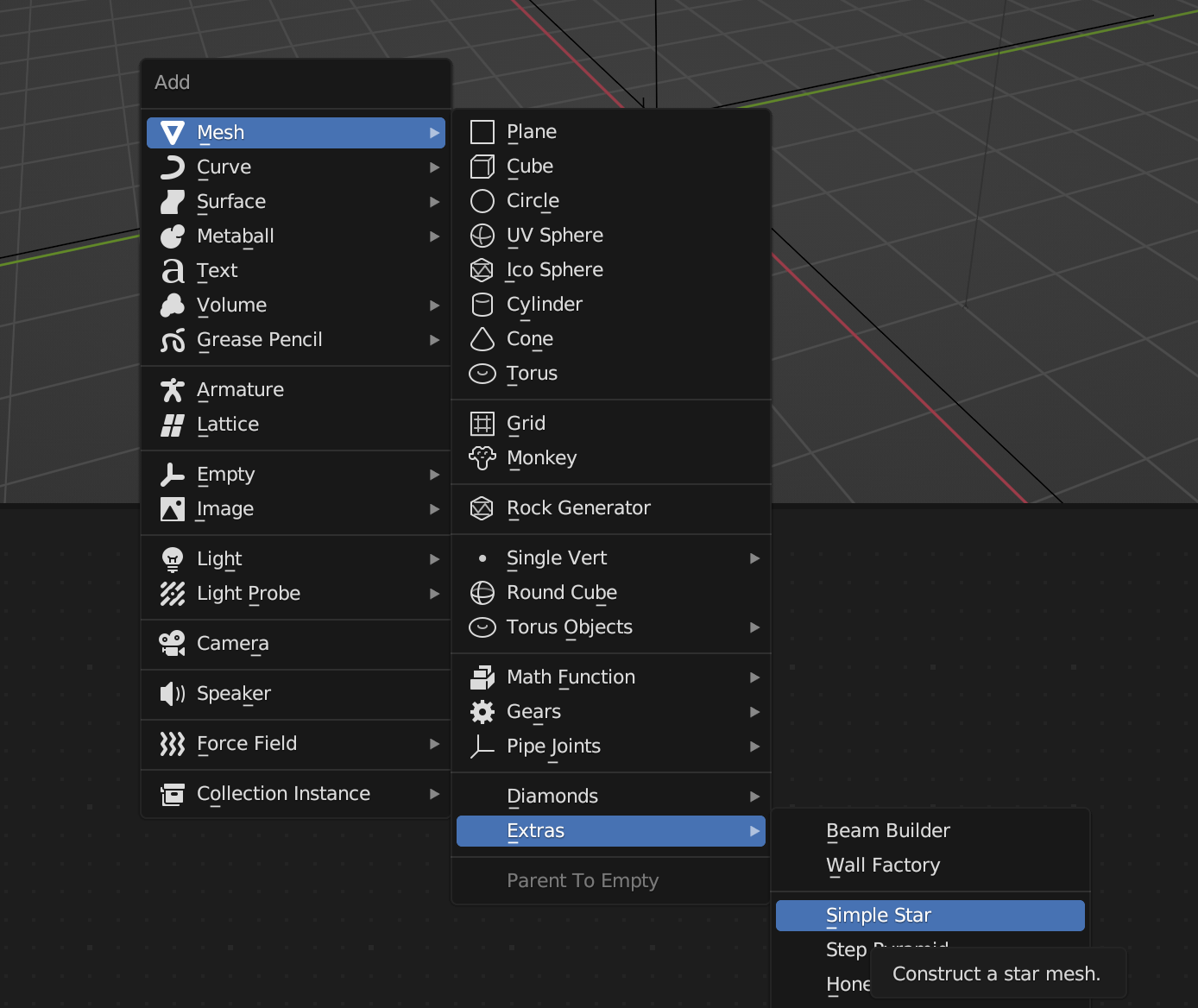Open the Force Field submenu
The width and height of the screenshot is (1198, 1008).
(296, 744)
